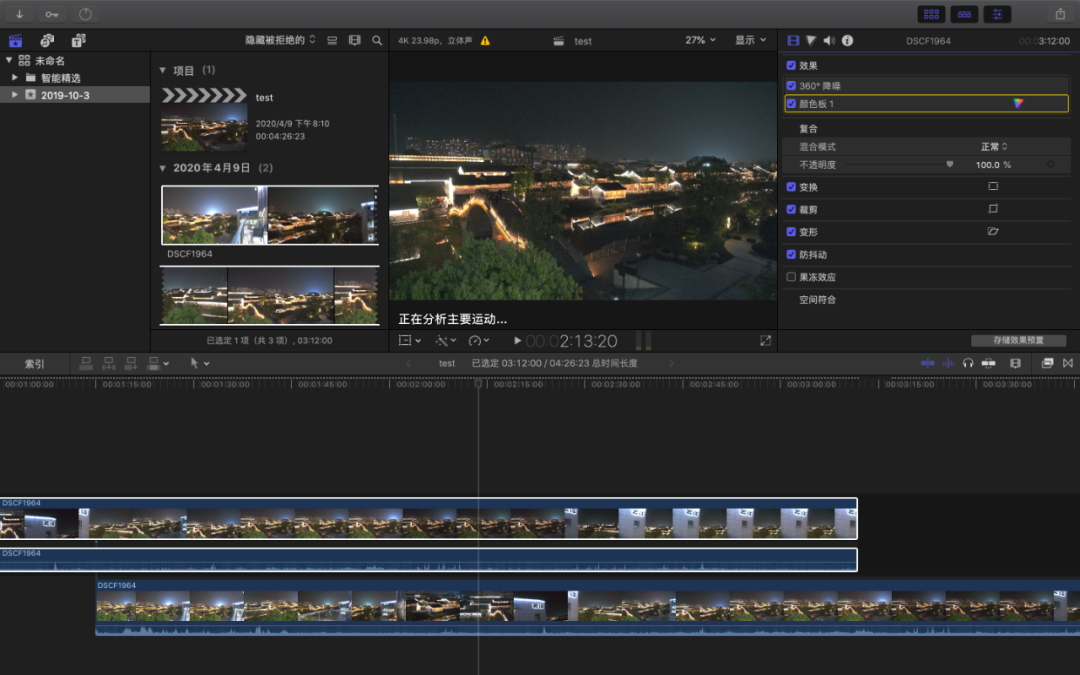
Task: Append clip to storyline button
Action: click(x=131, y=363)
